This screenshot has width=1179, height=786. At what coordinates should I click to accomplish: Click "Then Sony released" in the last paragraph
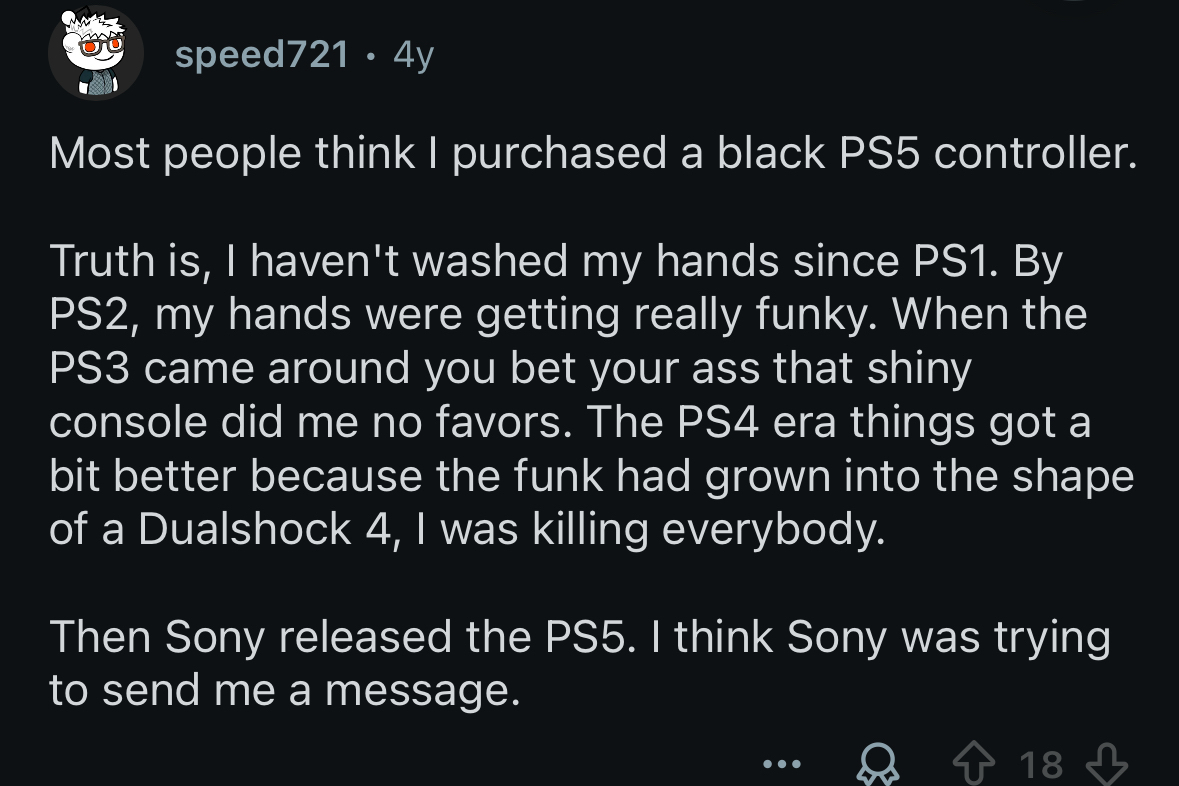[233, 637]
